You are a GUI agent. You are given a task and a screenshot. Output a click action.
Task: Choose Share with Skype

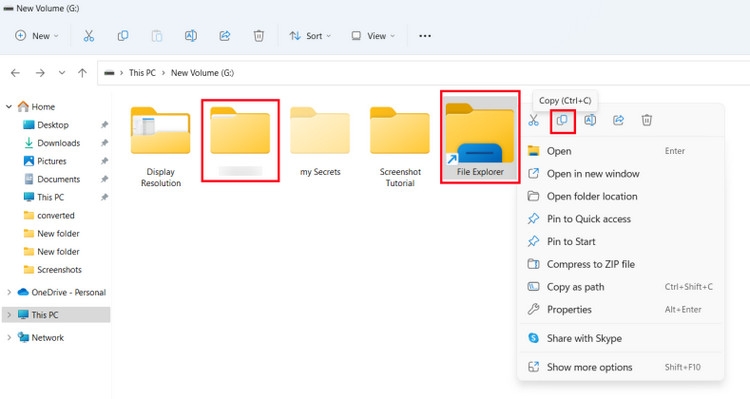(620, 338)
